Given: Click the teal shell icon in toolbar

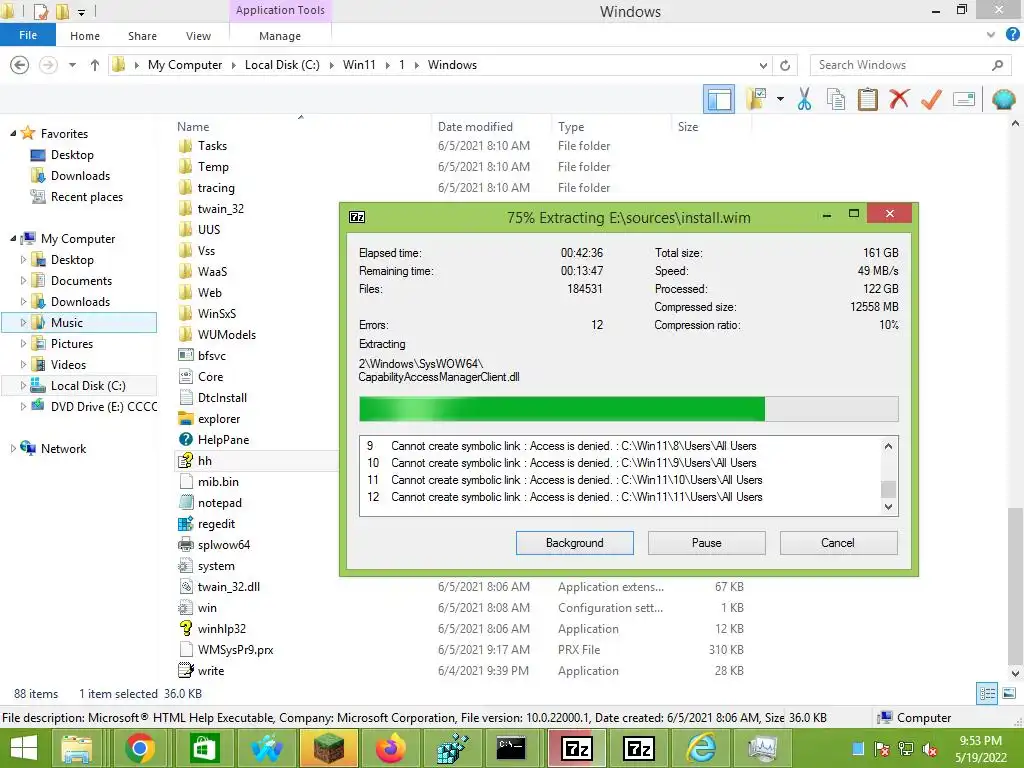Looking at the screenshot, I should coord(1004,99).
